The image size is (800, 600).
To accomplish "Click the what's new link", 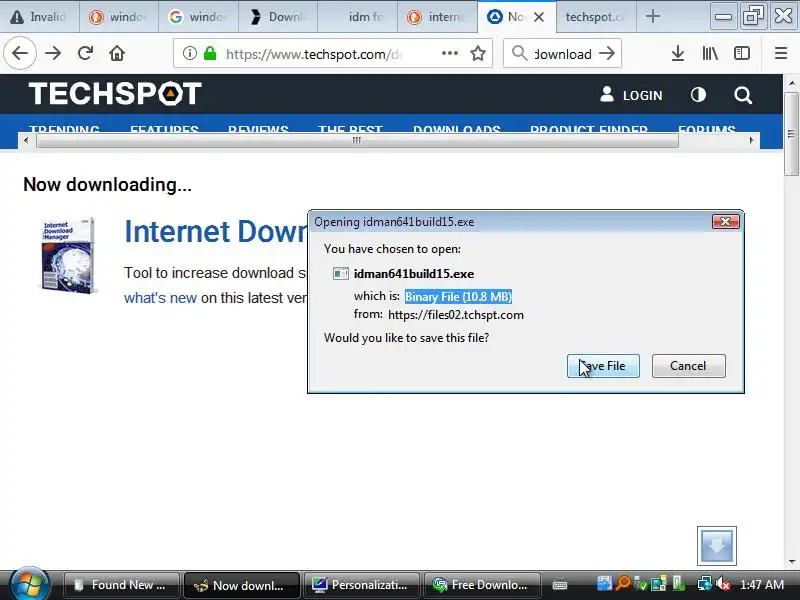I will coord(160,298).
